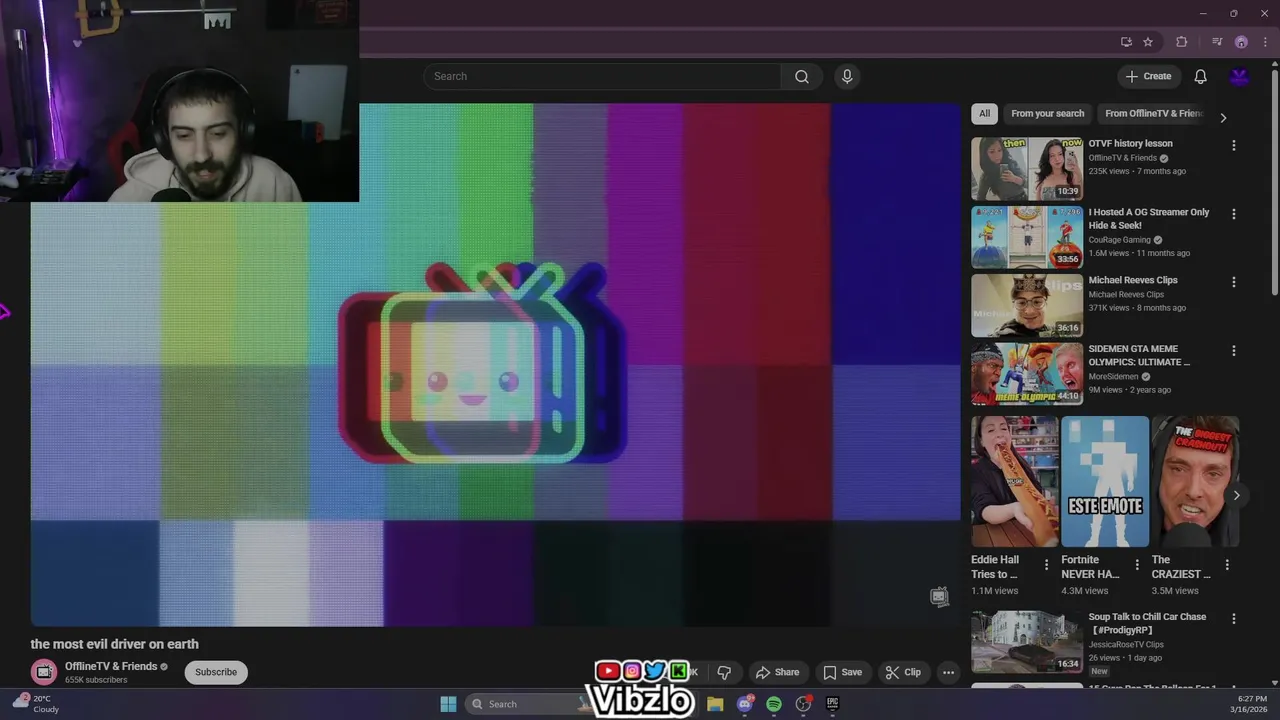The image size is (1280, 720).
Task: Show more filter chips with right arrow
Action: (x=1223, y=117)
